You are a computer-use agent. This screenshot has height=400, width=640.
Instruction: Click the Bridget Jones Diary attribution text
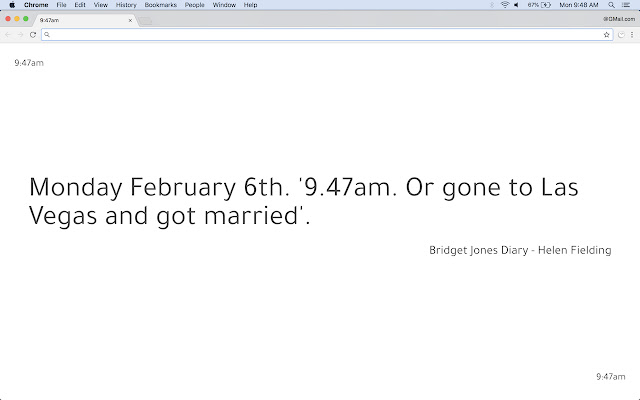click(x=518, y=250)
